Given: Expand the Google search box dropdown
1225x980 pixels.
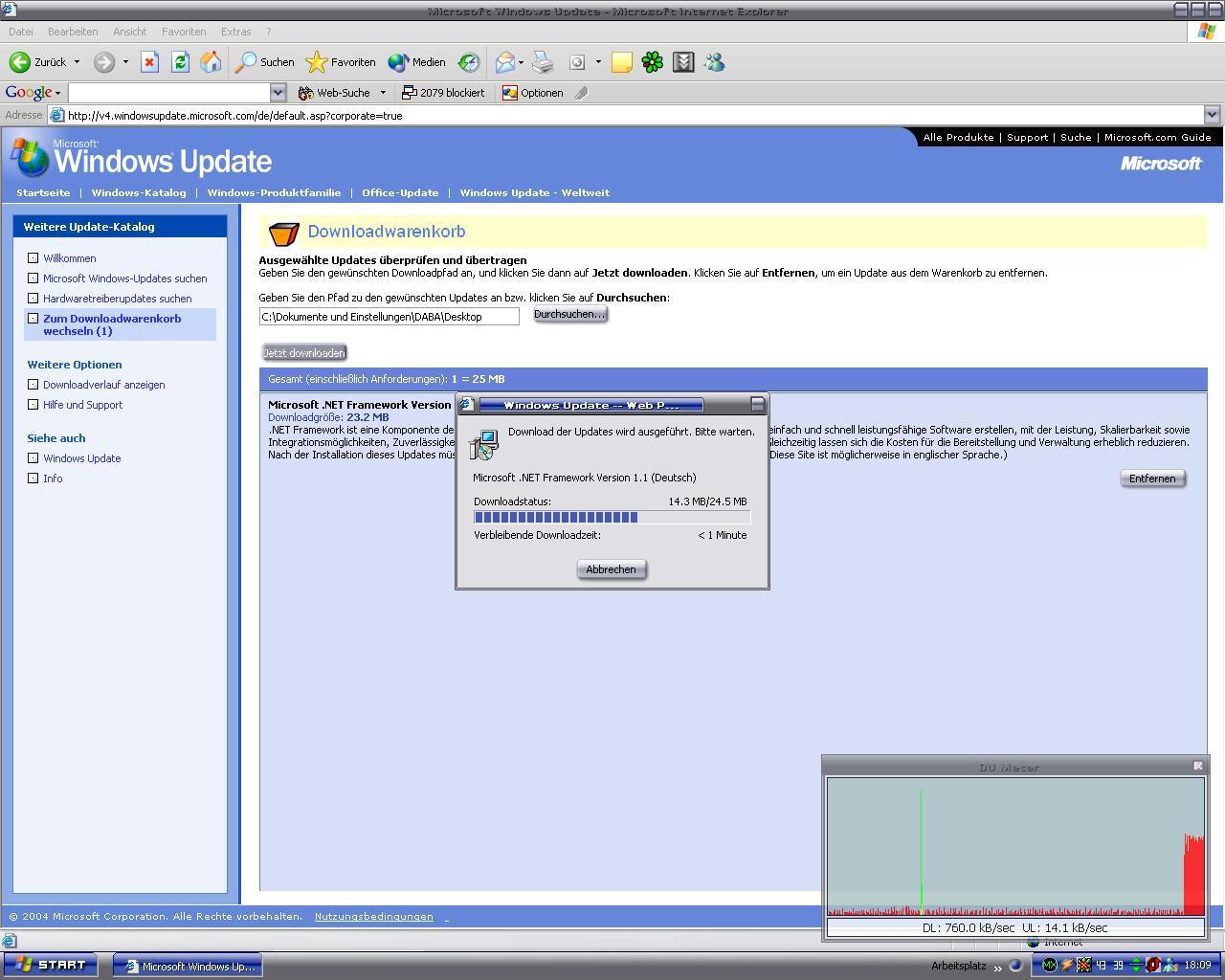Looking at the screenshot, I should (278, 93).
